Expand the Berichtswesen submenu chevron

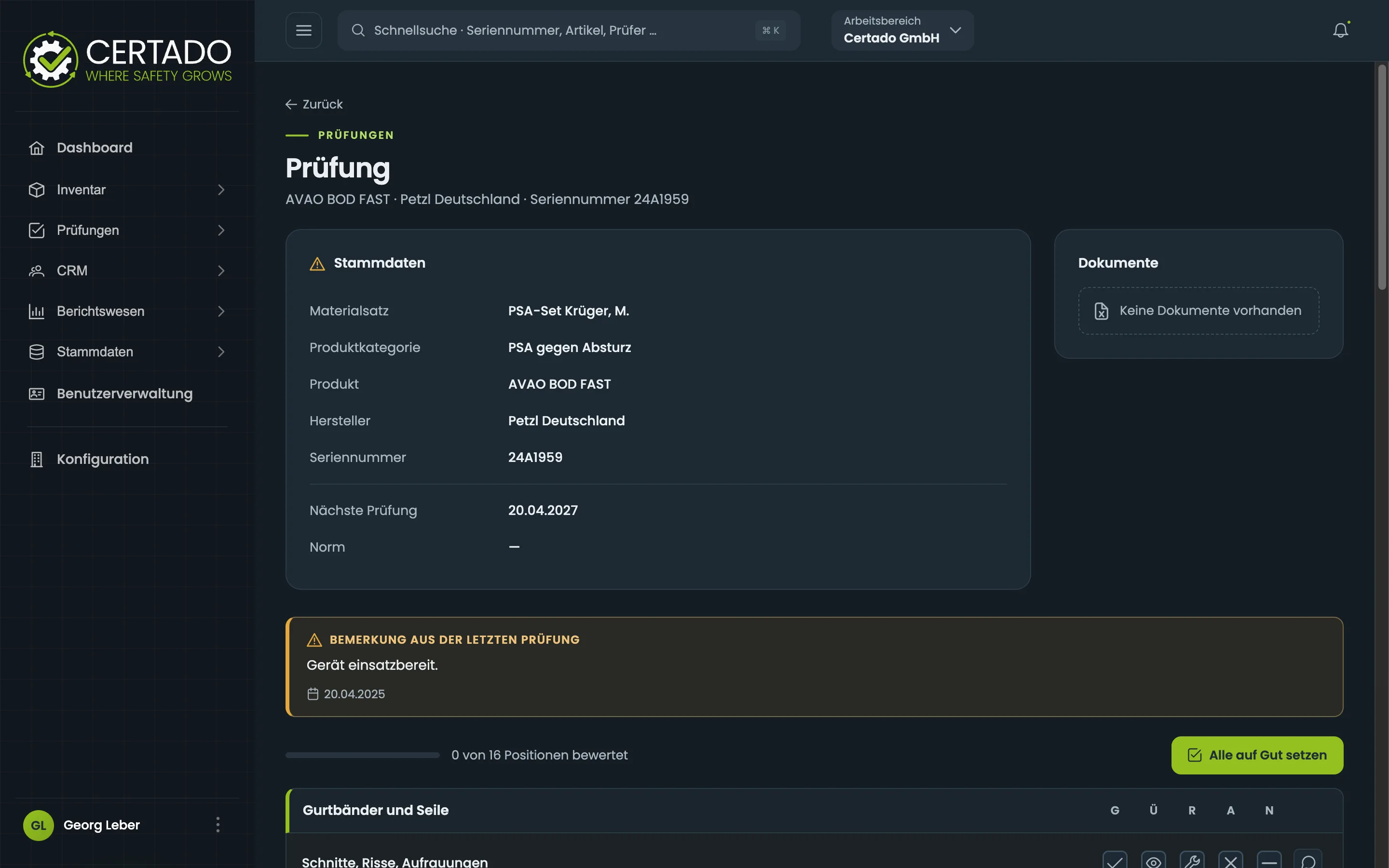[221, 311]
